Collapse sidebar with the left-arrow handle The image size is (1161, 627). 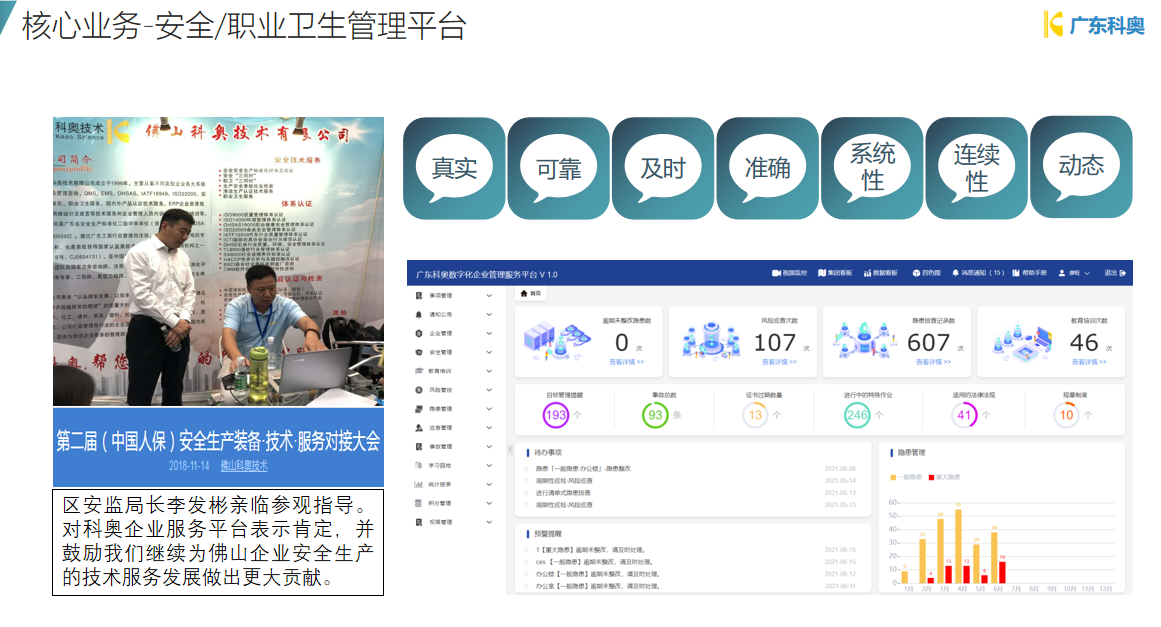(510, 450)
